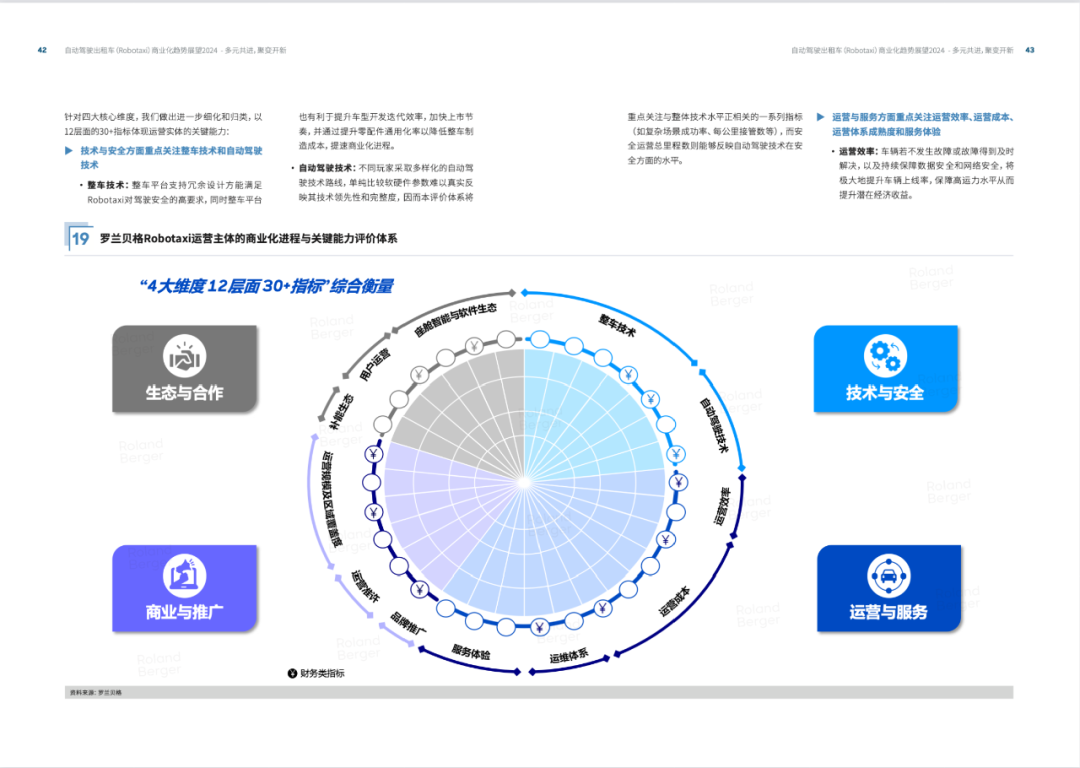Click the handshake icon above 生态与合作
This screenshot has width=1080, height=768.
point(185,356)
